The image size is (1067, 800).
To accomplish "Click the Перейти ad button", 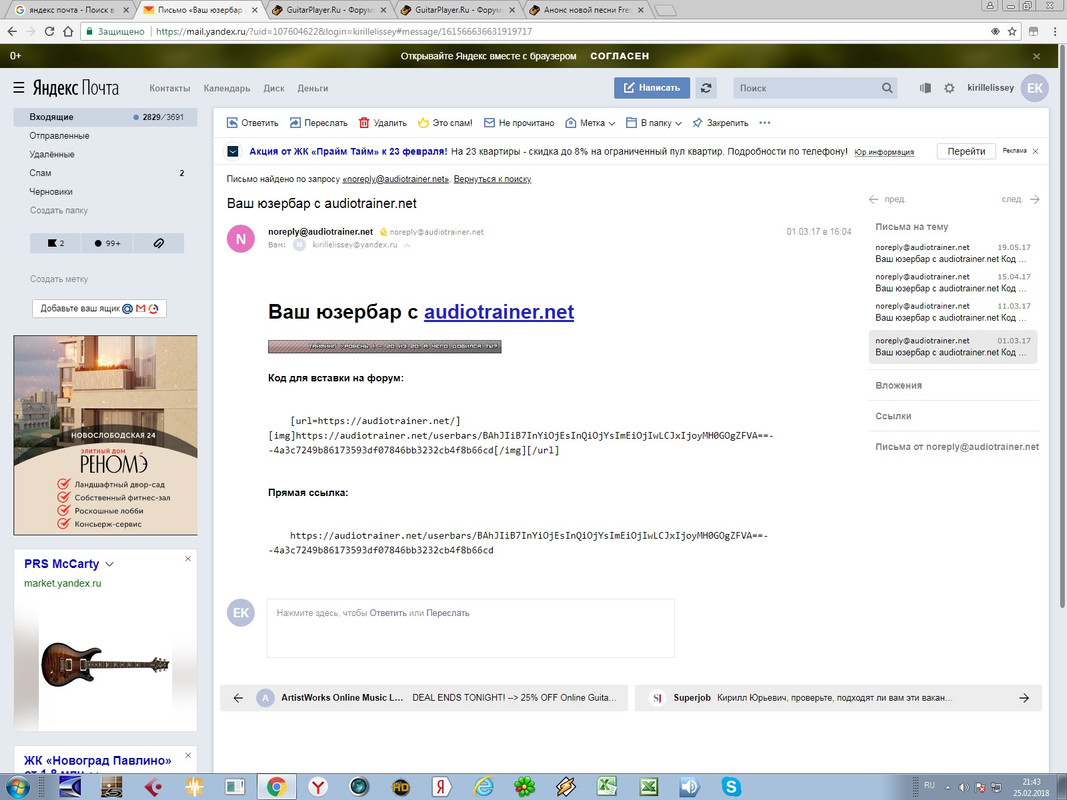I will click(966, 151).
